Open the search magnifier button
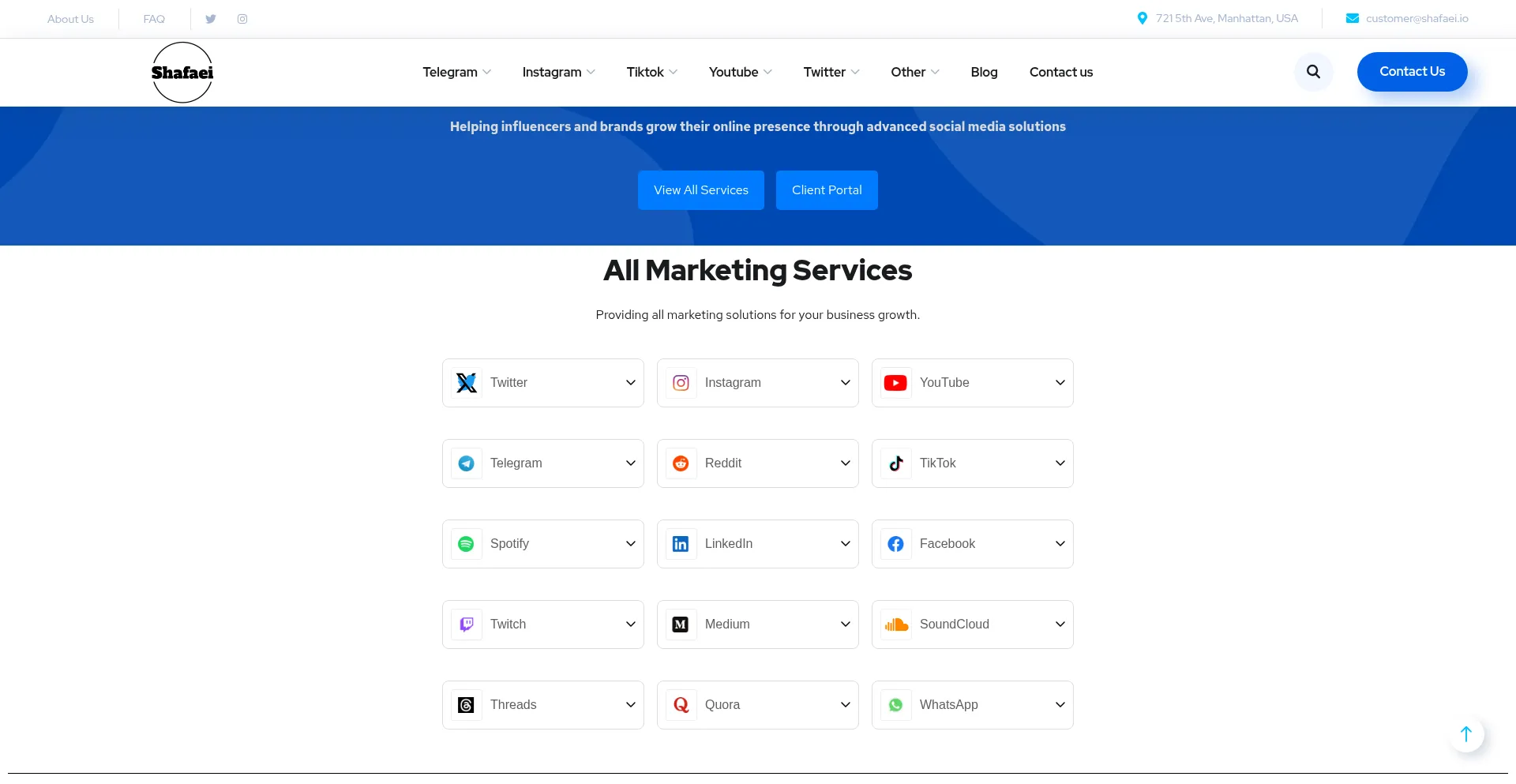Viewport: 1516px width, 784px height. (1314, 72)
